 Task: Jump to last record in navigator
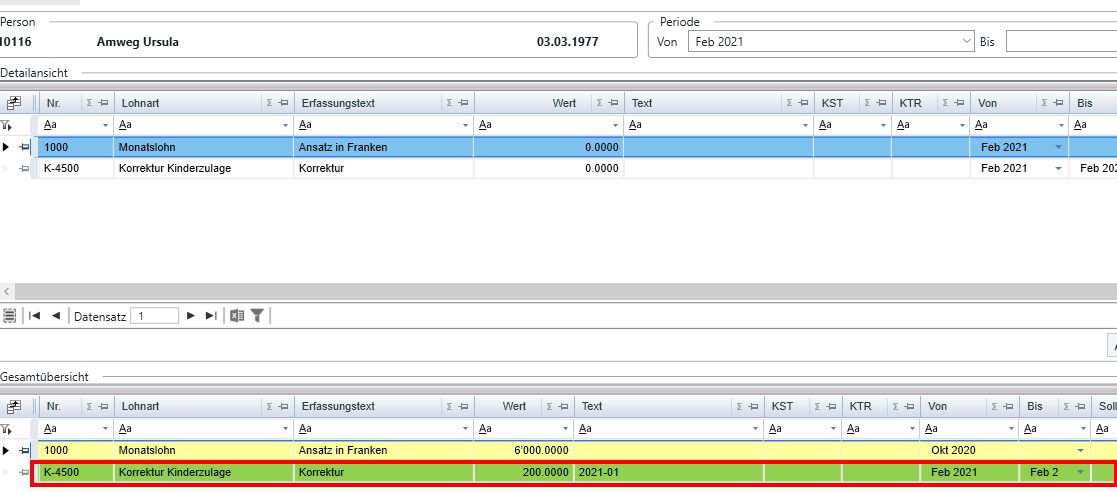tap(211, 316)
